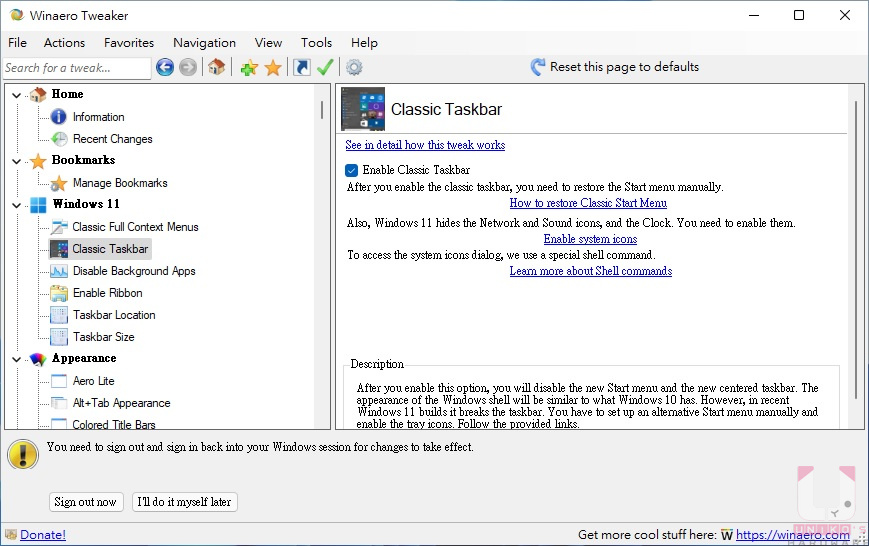The height and width of the screenshot is (546, 869).
Task: Click the green checkmark toolbar icon
Action: 325,68
